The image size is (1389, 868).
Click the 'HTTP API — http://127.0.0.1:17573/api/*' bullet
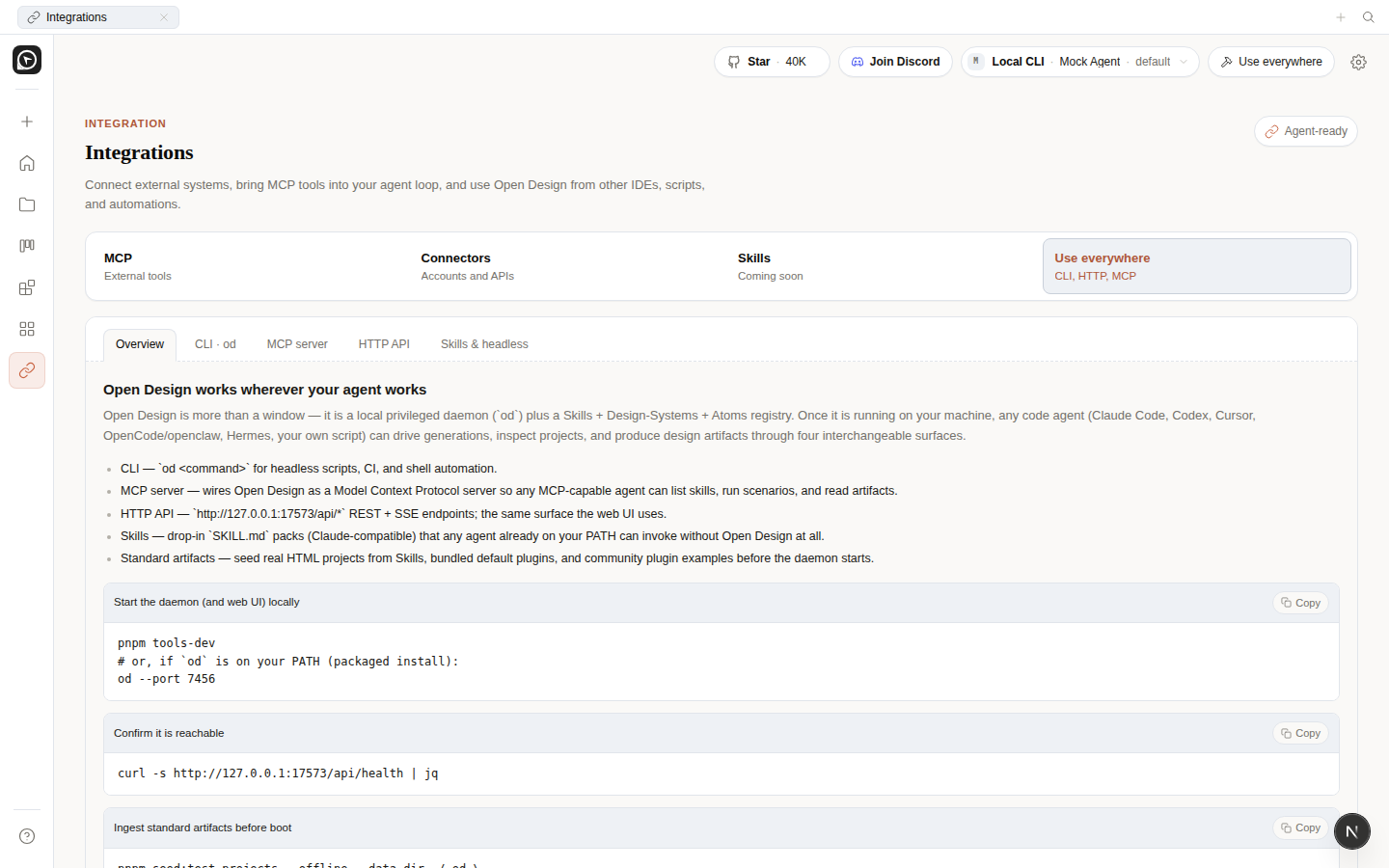point(394,514)
